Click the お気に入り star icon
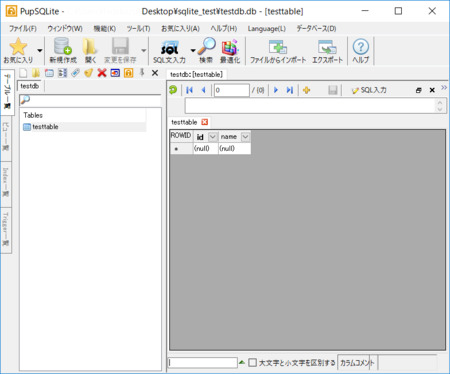 (18, 47)
